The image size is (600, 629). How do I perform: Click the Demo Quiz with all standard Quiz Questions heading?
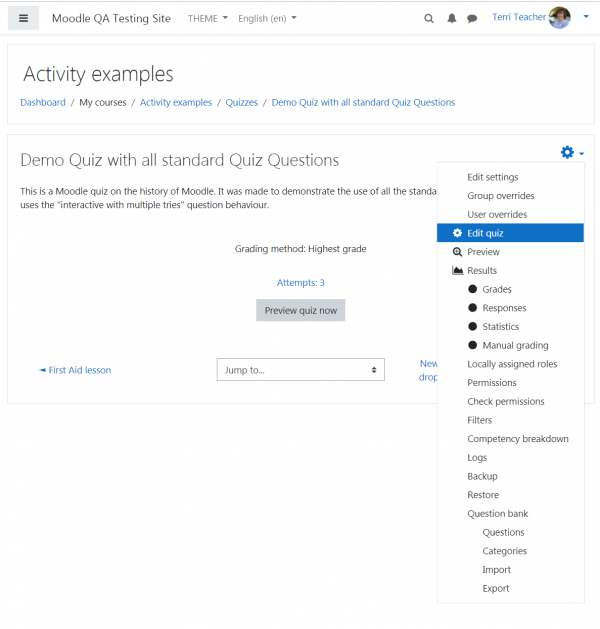[180, 160]
